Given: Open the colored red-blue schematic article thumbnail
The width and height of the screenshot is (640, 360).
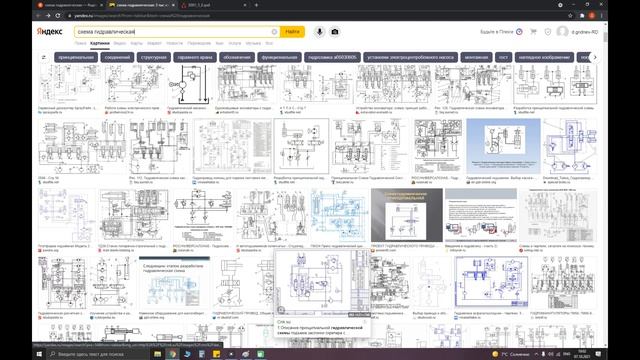Looking at the screenshot, I should point(481,215).
